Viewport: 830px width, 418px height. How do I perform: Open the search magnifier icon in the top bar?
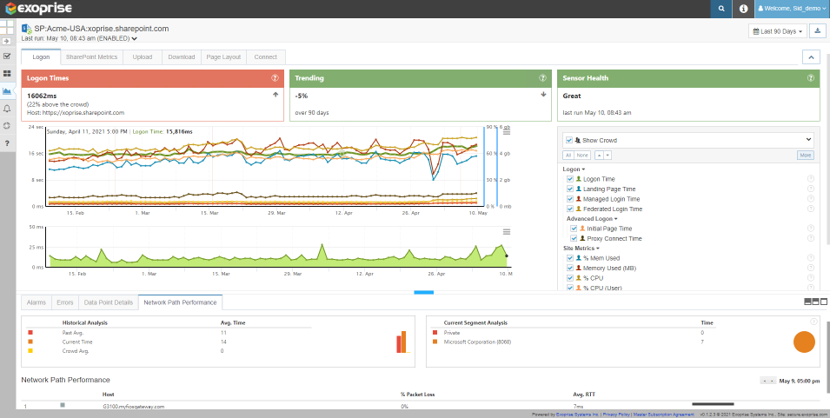[721, 9]
